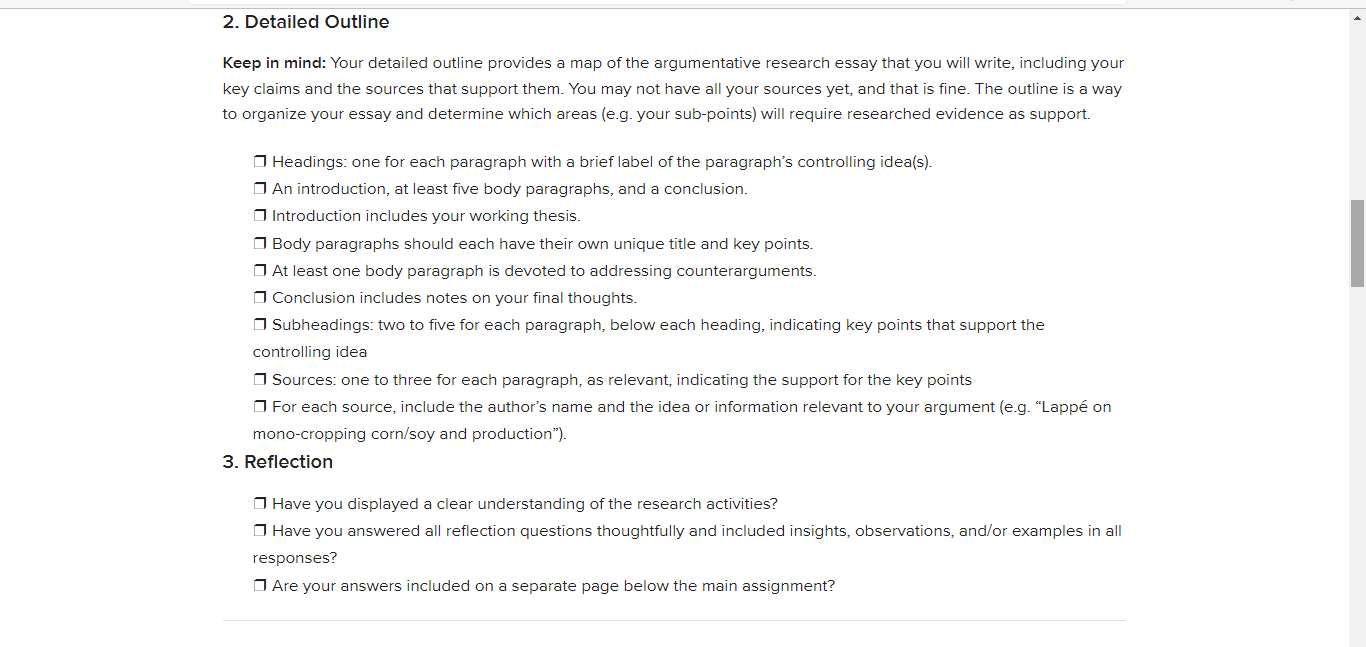Mark the box for working thesis item
This screenshot has width=1366, height=647.
pyautogui.click(x=260, y=216)
